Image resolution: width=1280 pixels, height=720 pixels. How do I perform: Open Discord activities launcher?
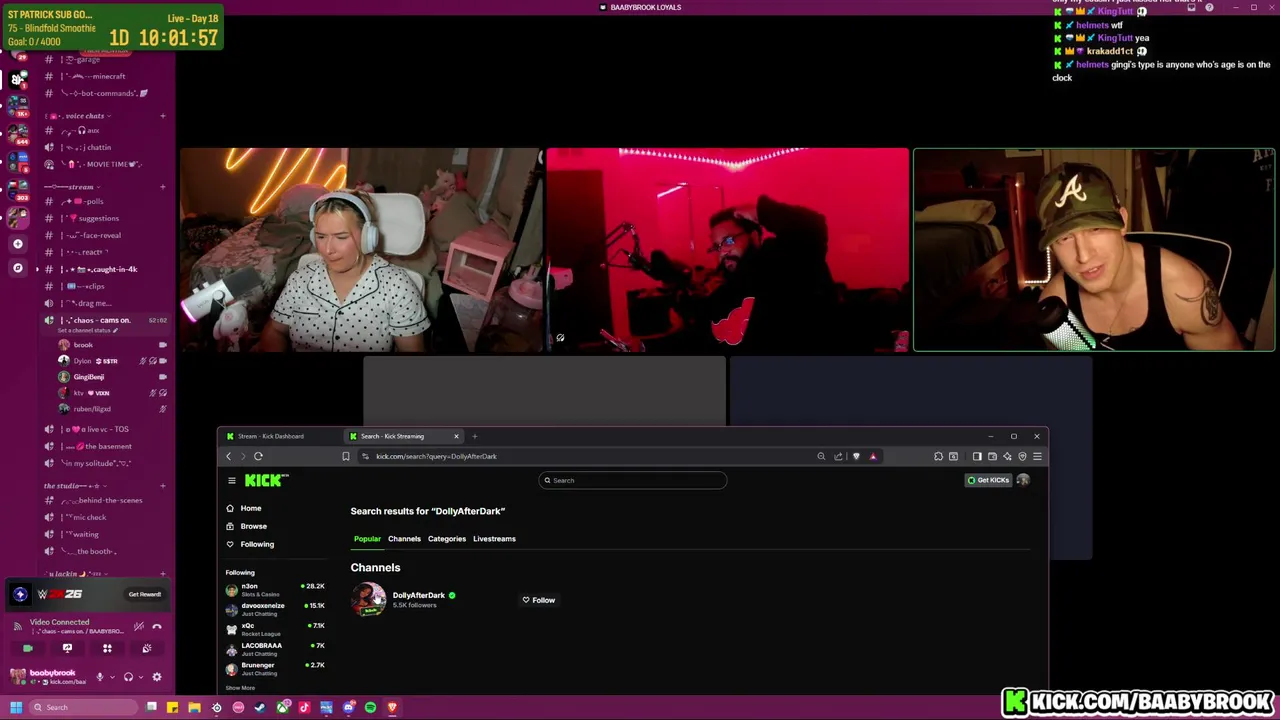tap(107, 648)
